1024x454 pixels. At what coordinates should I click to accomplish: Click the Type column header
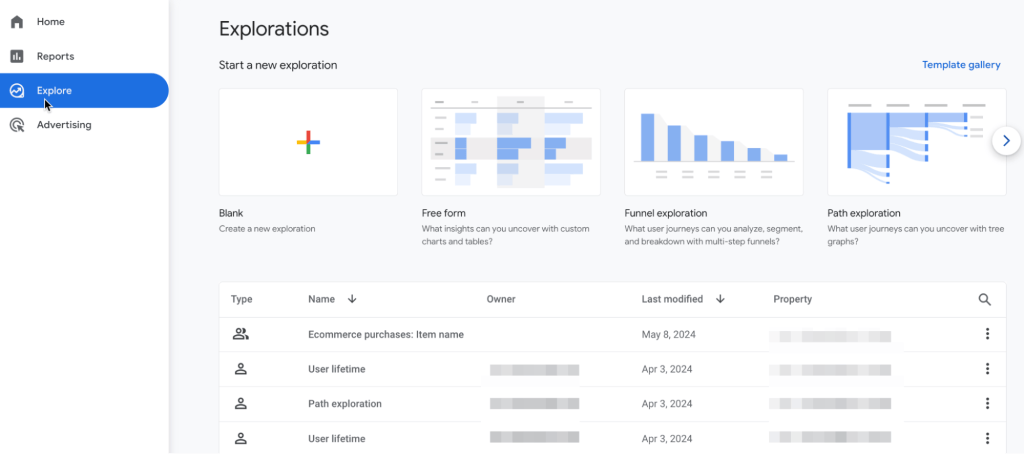click(241, 299)
